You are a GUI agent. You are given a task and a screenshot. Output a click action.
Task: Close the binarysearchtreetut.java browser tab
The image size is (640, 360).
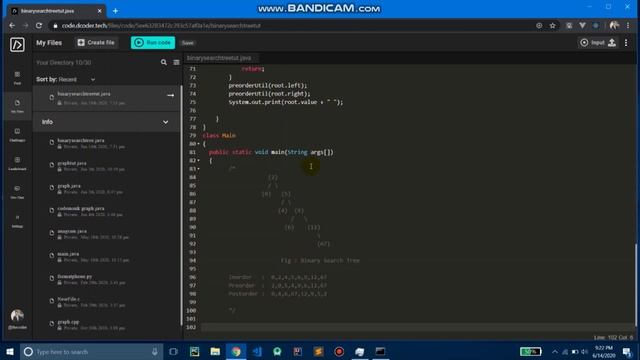point(99,11)
